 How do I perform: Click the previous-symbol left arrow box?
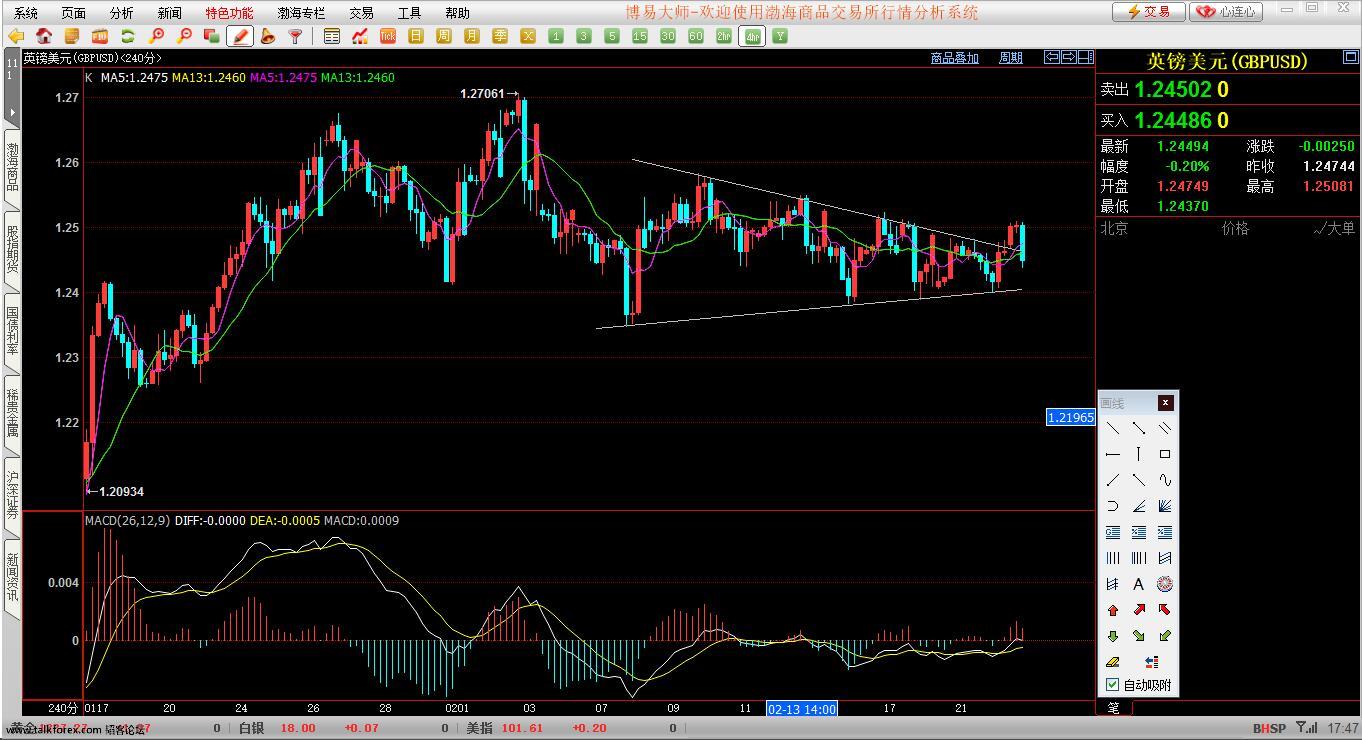[x=1052, y=58]
